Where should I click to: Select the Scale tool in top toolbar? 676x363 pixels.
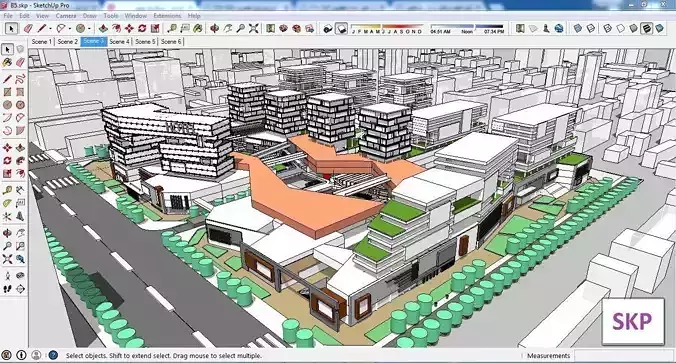[x=155, y=28]
